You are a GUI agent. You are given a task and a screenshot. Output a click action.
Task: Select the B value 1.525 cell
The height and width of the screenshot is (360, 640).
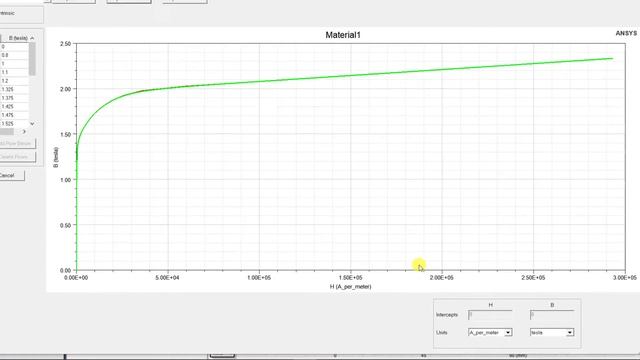click(14, 124)
